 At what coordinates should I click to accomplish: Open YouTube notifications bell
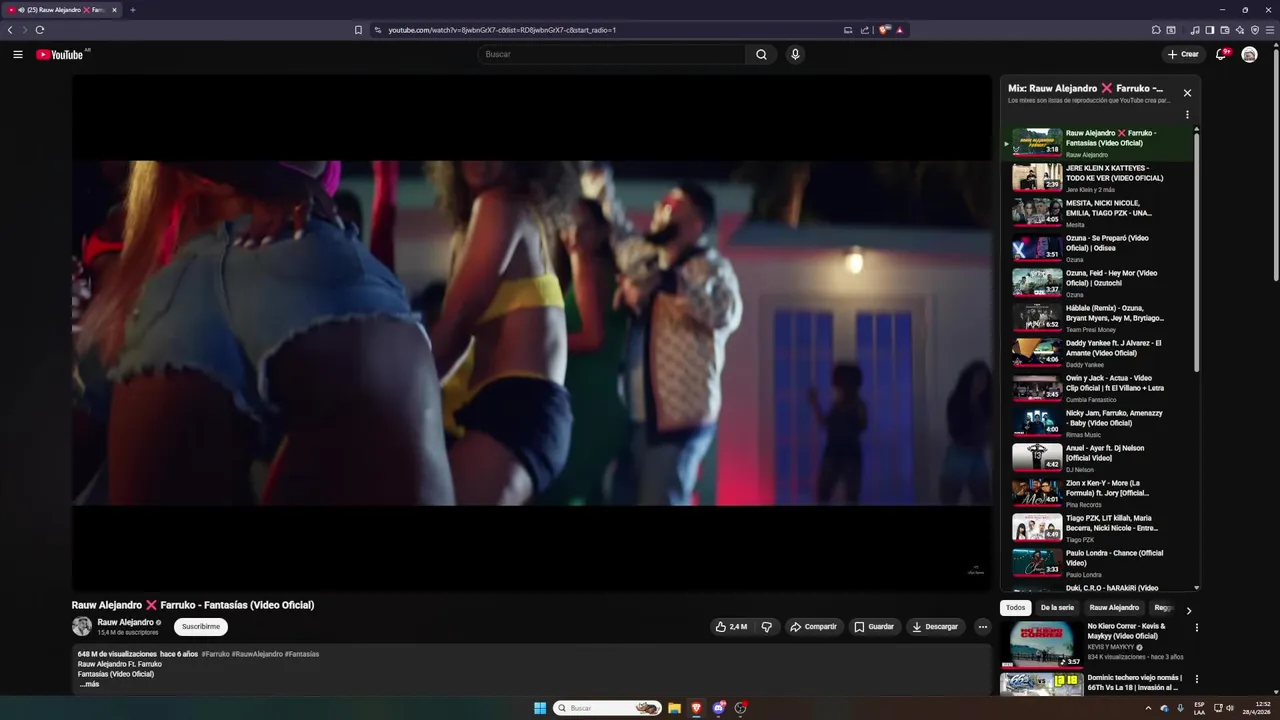click(1221, 54)
